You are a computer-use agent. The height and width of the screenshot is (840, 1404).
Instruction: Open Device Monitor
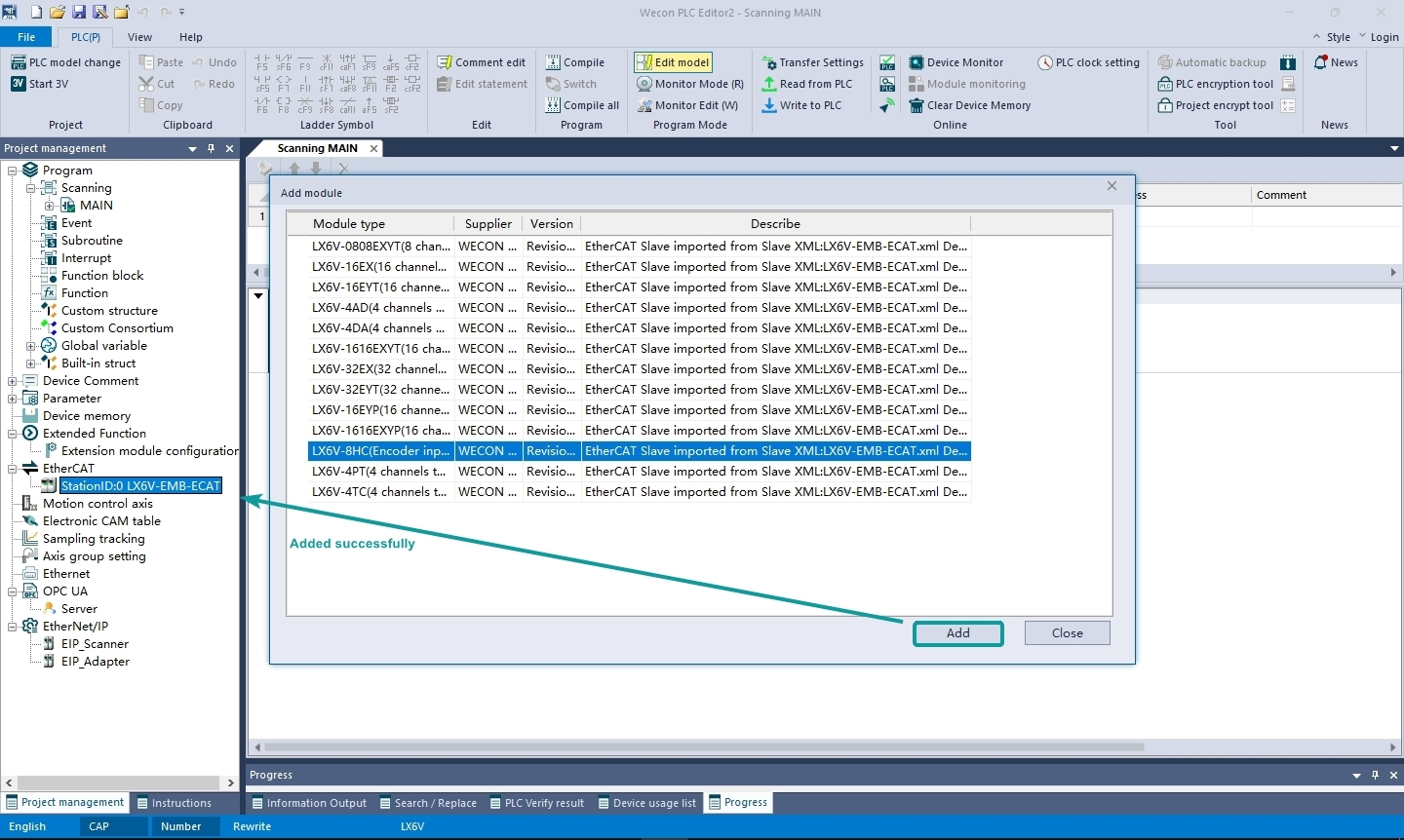[x=955, y=62]
